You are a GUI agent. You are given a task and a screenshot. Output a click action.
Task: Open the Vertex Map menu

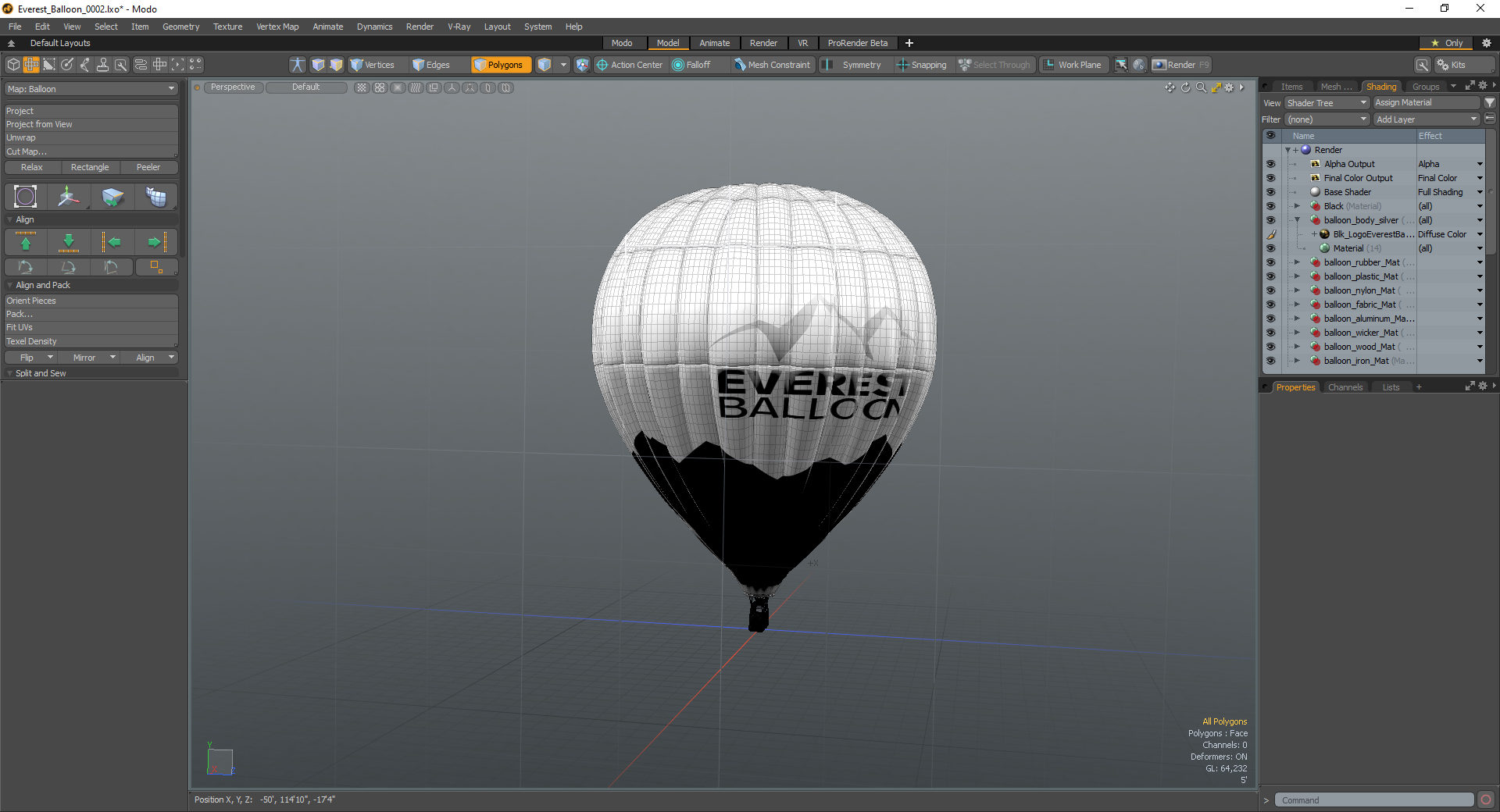coord(277,27)
